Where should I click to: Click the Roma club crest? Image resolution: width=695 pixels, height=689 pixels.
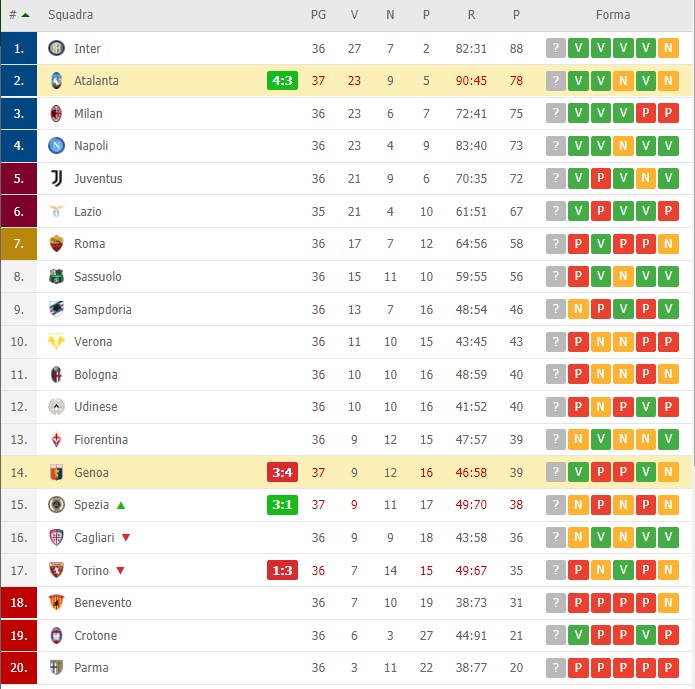pyautogui.click(x=56, y=243)
